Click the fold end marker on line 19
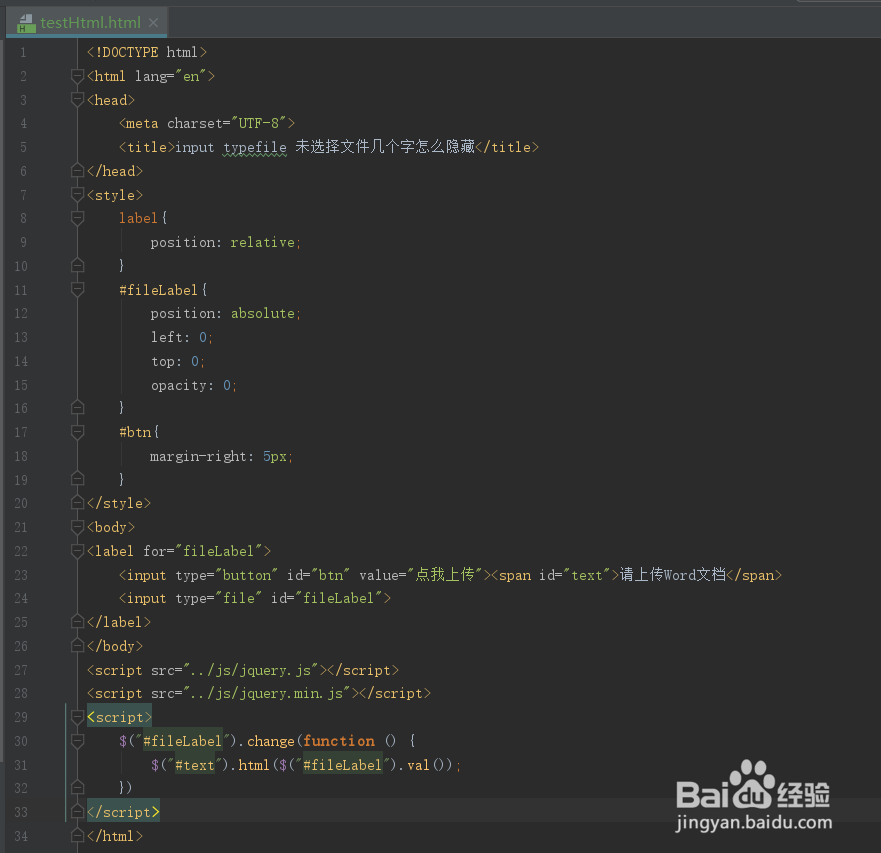Image resolution: width=881 pixels, height=853 pixels. coord(78,479)
